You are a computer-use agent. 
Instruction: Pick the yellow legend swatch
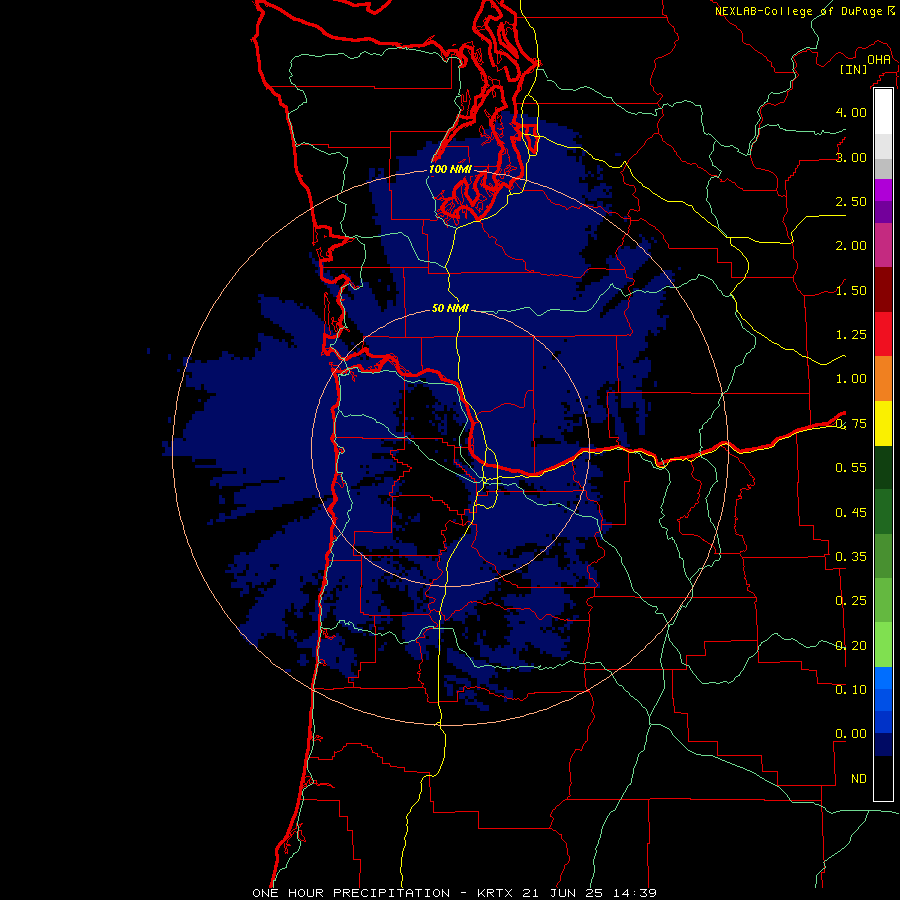click(883, 424)
